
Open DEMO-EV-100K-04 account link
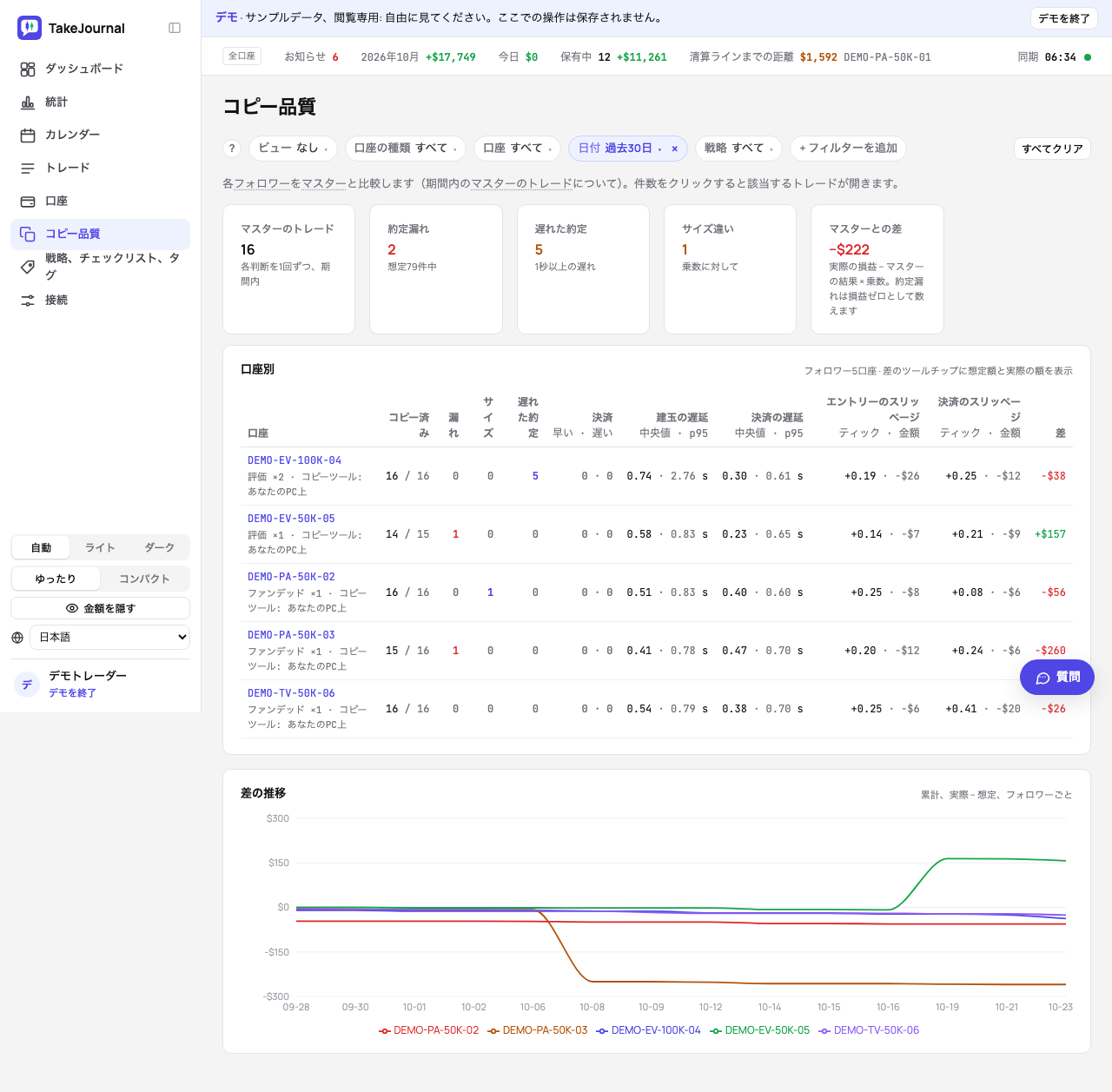[295, 460]
